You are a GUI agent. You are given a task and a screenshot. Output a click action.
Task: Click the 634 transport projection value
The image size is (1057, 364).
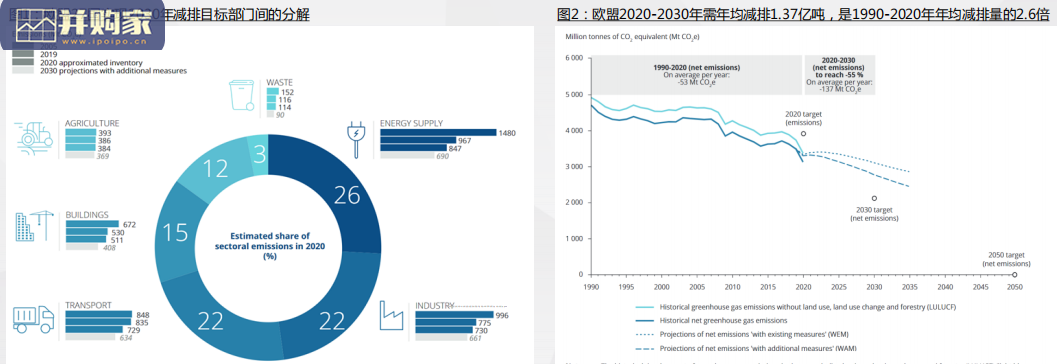(125, 338)
